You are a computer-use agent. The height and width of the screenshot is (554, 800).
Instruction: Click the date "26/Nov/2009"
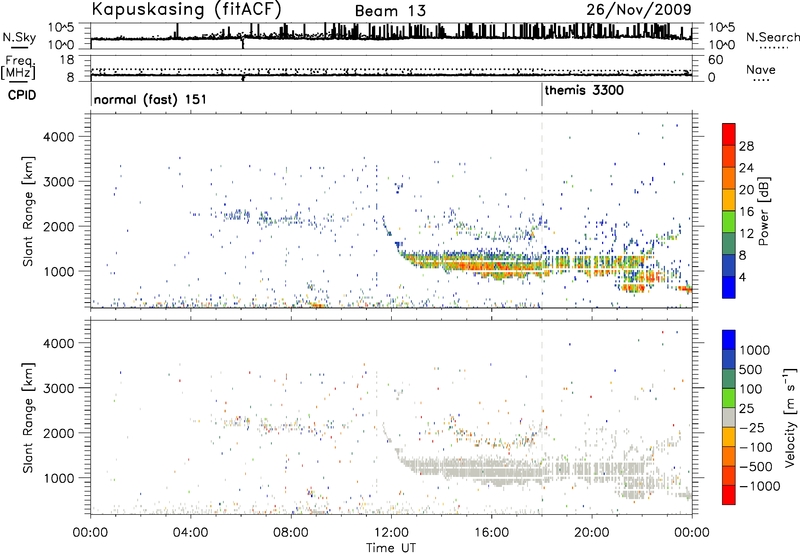click(639, 9)
